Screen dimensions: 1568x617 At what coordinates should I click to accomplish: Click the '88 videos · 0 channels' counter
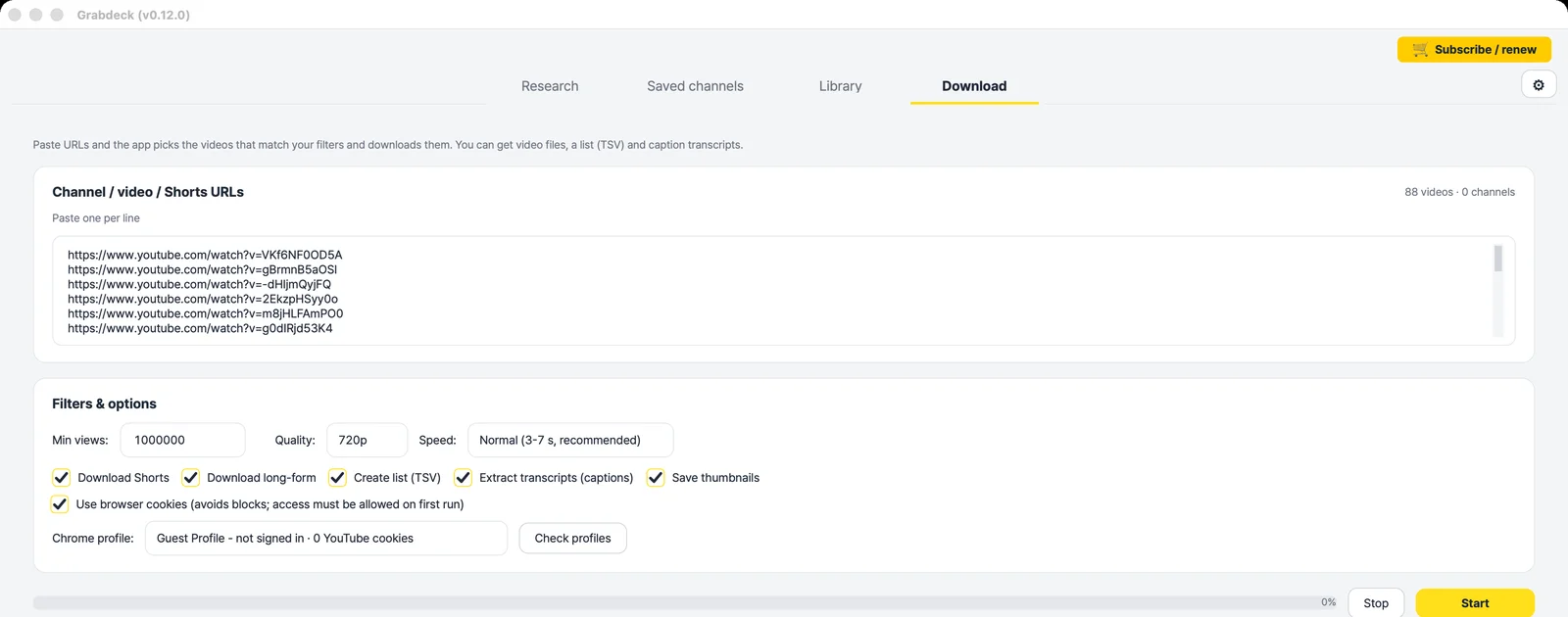pos(1459,192)
